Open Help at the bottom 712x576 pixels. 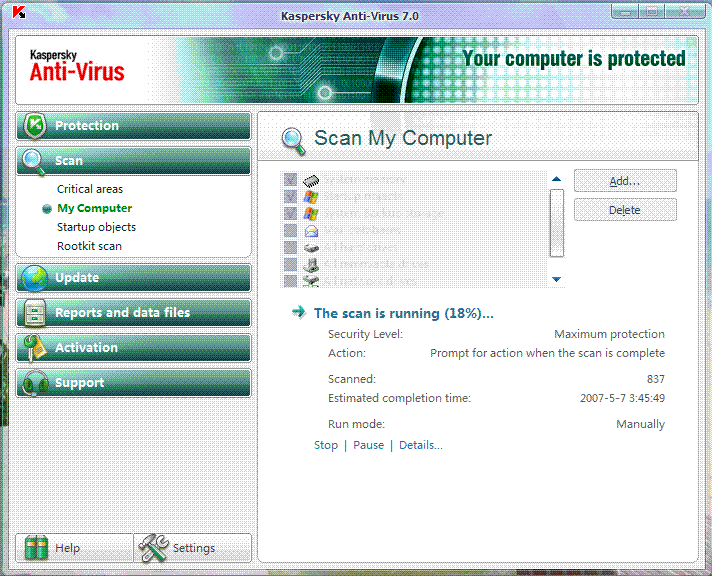[74, 548]
